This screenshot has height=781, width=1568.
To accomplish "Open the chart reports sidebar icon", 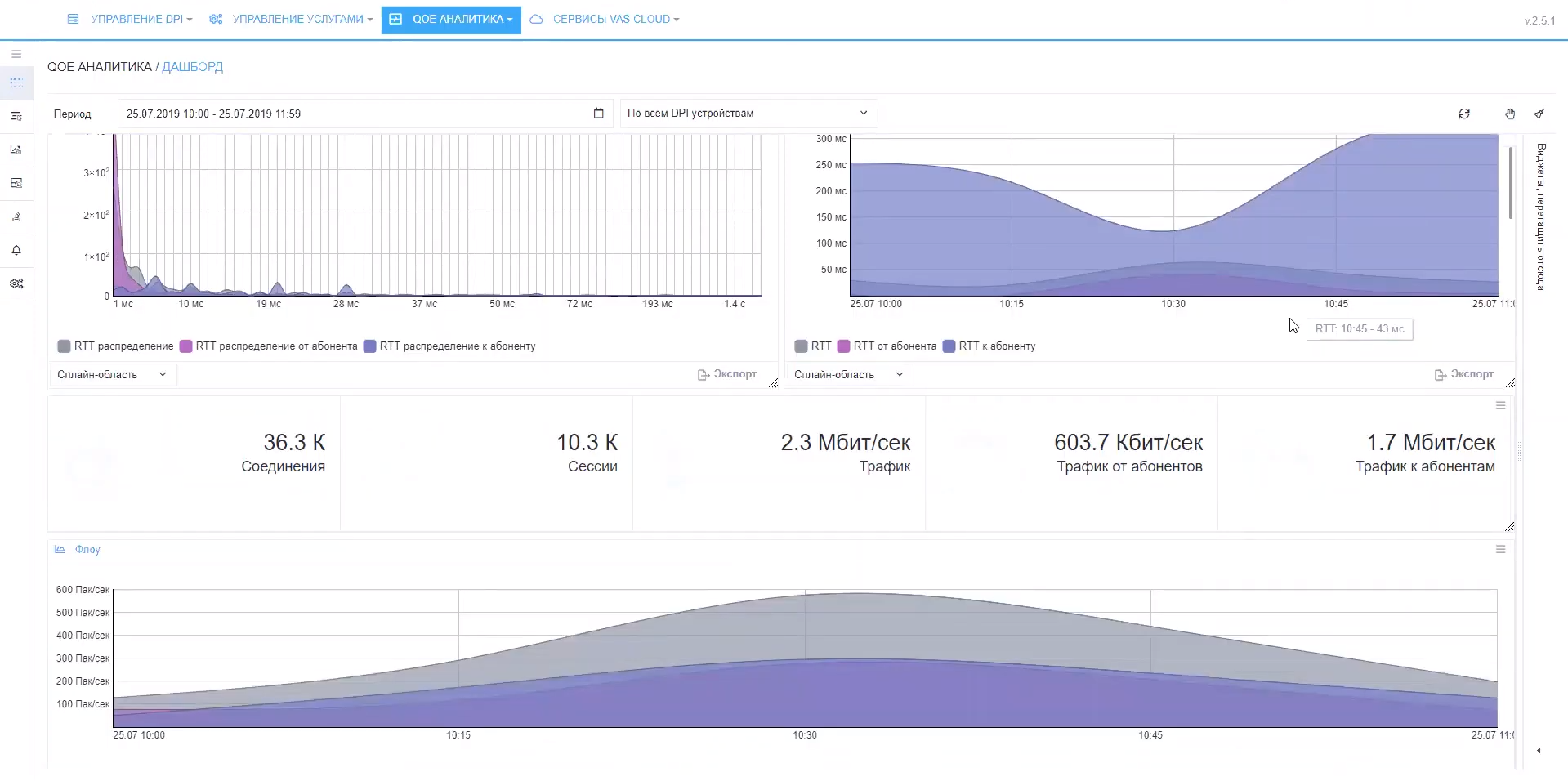I will 16,150.
